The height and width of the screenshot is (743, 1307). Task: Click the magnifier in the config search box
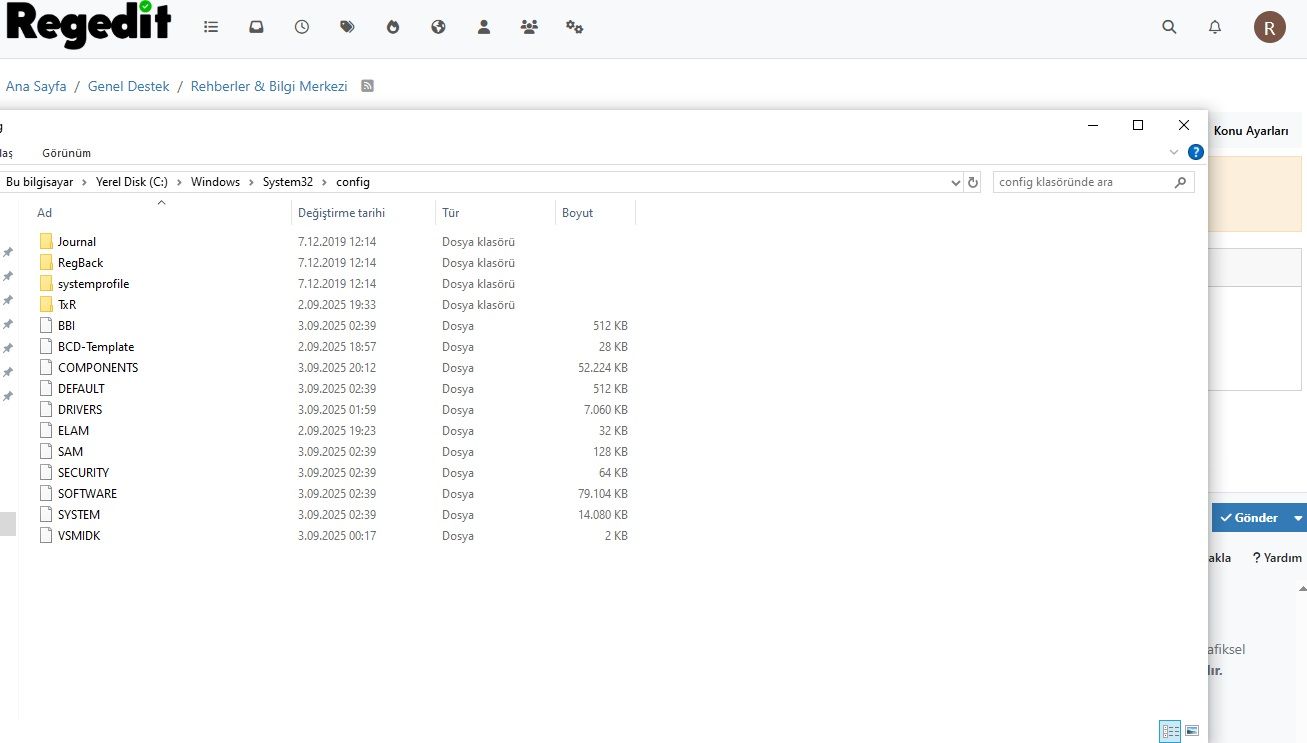tap(1181, 182)
